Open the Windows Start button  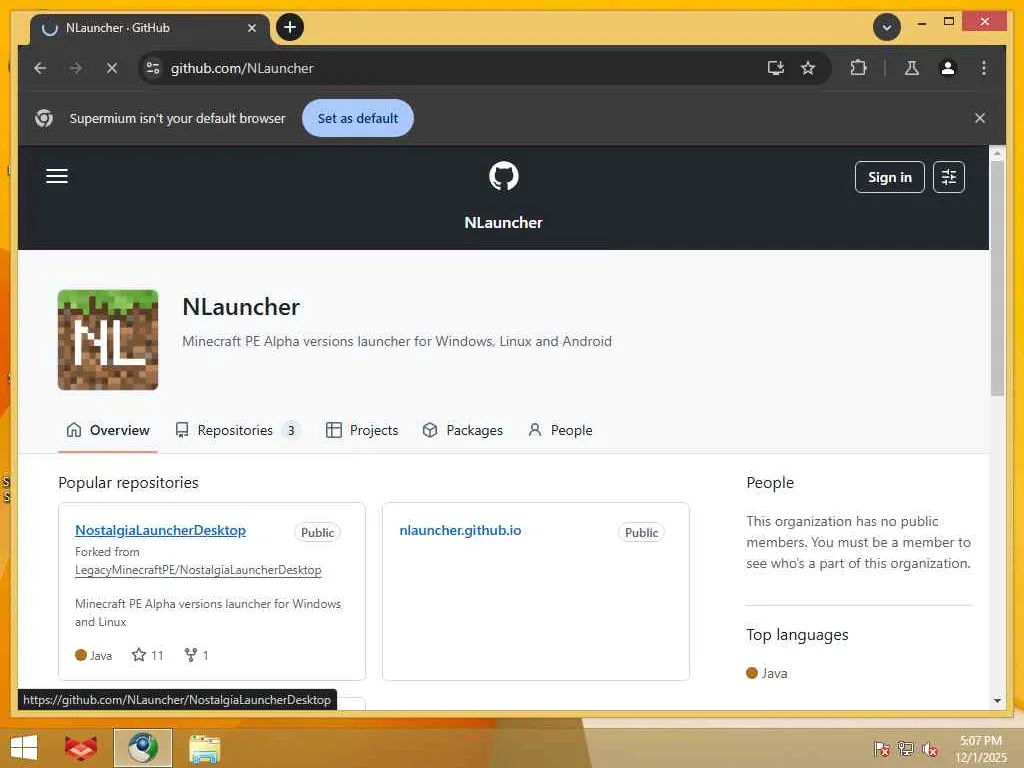24,748
